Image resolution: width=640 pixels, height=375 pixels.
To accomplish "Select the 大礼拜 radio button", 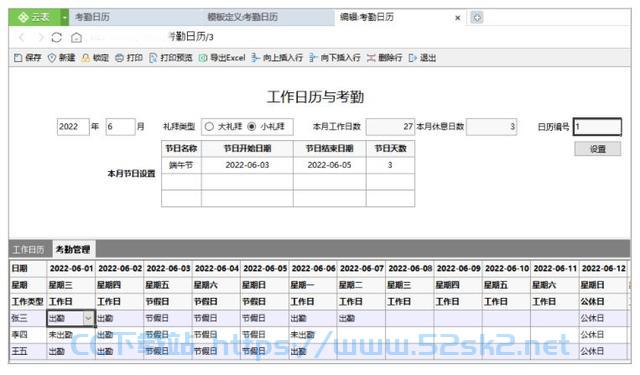I will click(x=209, y=126).
